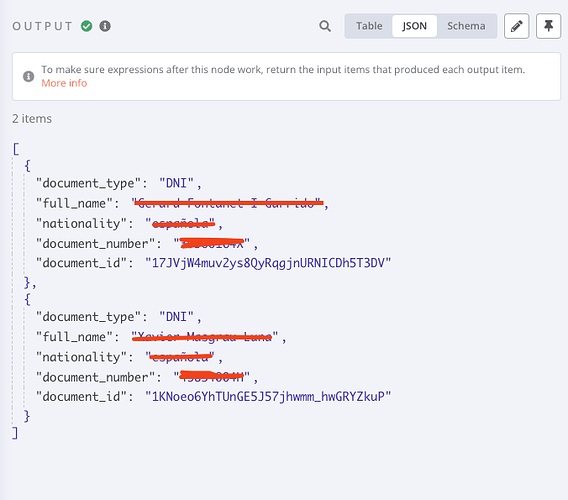
Task: Switch to Table view tab
Action: pos(369,26)
